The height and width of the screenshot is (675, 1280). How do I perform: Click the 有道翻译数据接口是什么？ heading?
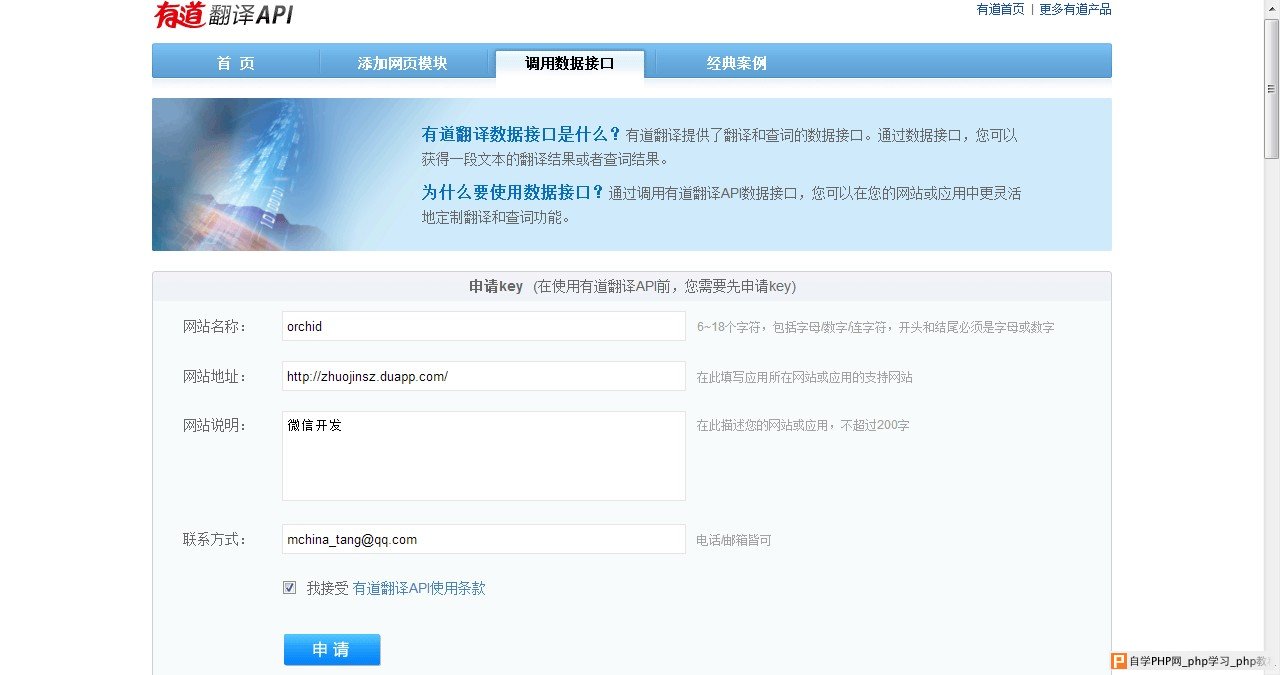[521, 134]
